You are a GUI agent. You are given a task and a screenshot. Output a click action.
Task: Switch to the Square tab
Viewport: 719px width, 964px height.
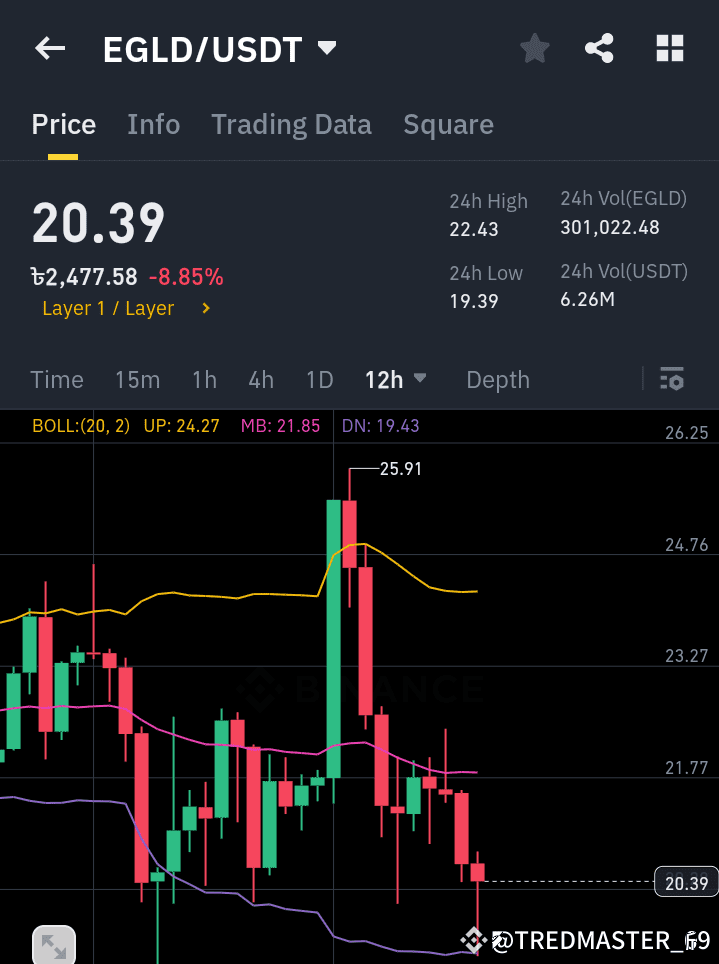(448, 124)
